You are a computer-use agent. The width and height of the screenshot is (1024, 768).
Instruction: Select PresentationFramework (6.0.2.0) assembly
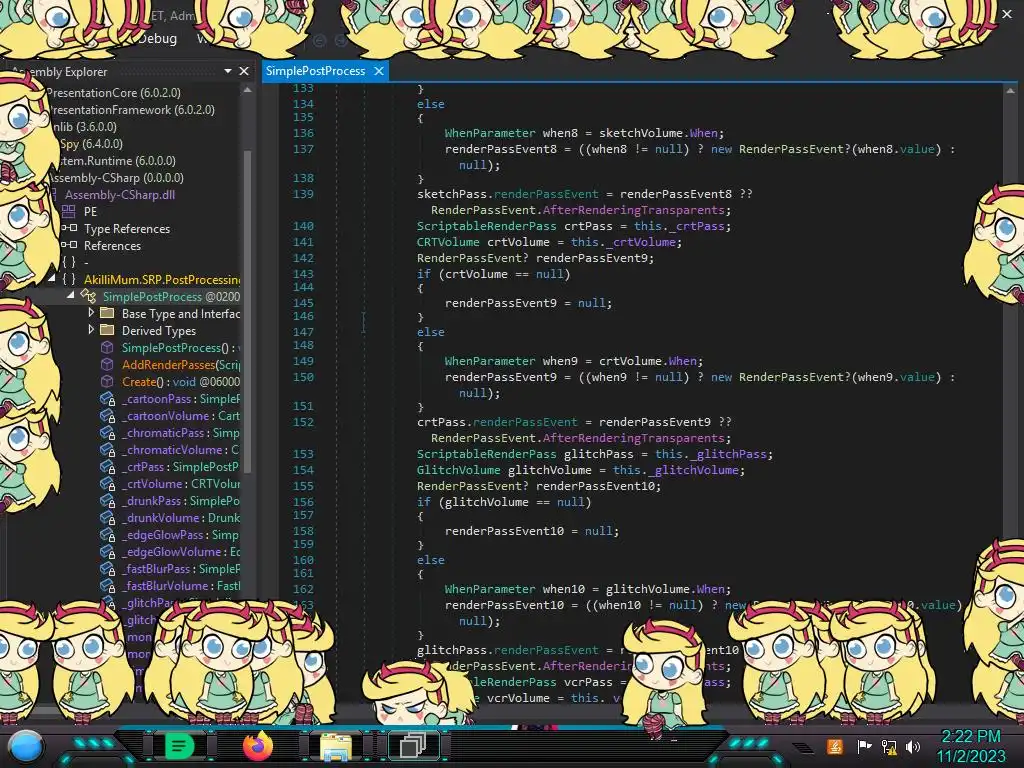click(131, 110)
